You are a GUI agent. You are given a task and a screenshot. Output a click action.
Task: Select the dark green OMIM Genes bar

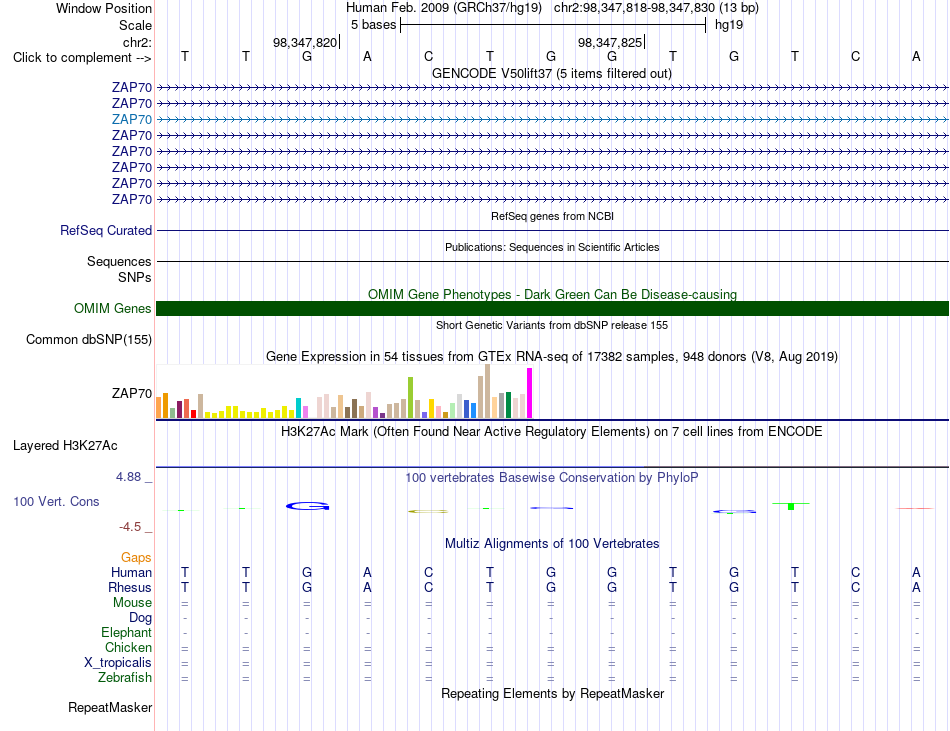[552, 308]
